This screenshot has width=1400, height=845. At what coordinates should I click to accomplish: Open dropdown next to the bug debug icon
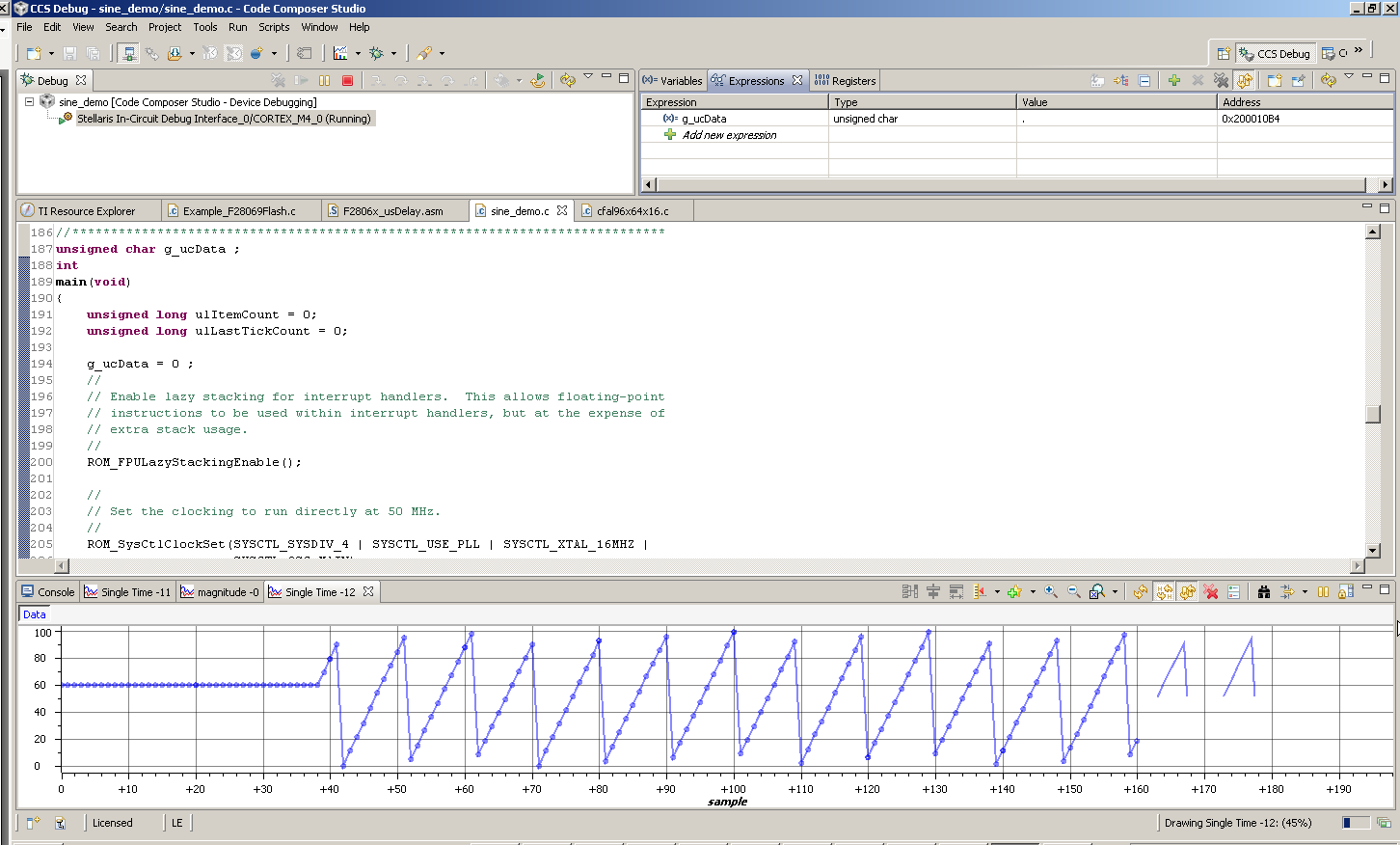point(393,54)
